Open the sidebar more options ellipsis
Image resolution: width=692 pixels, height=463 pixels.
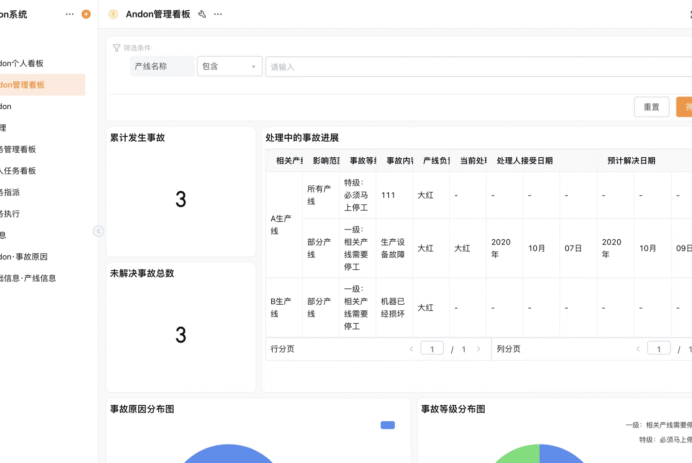[x=70, y=14]
